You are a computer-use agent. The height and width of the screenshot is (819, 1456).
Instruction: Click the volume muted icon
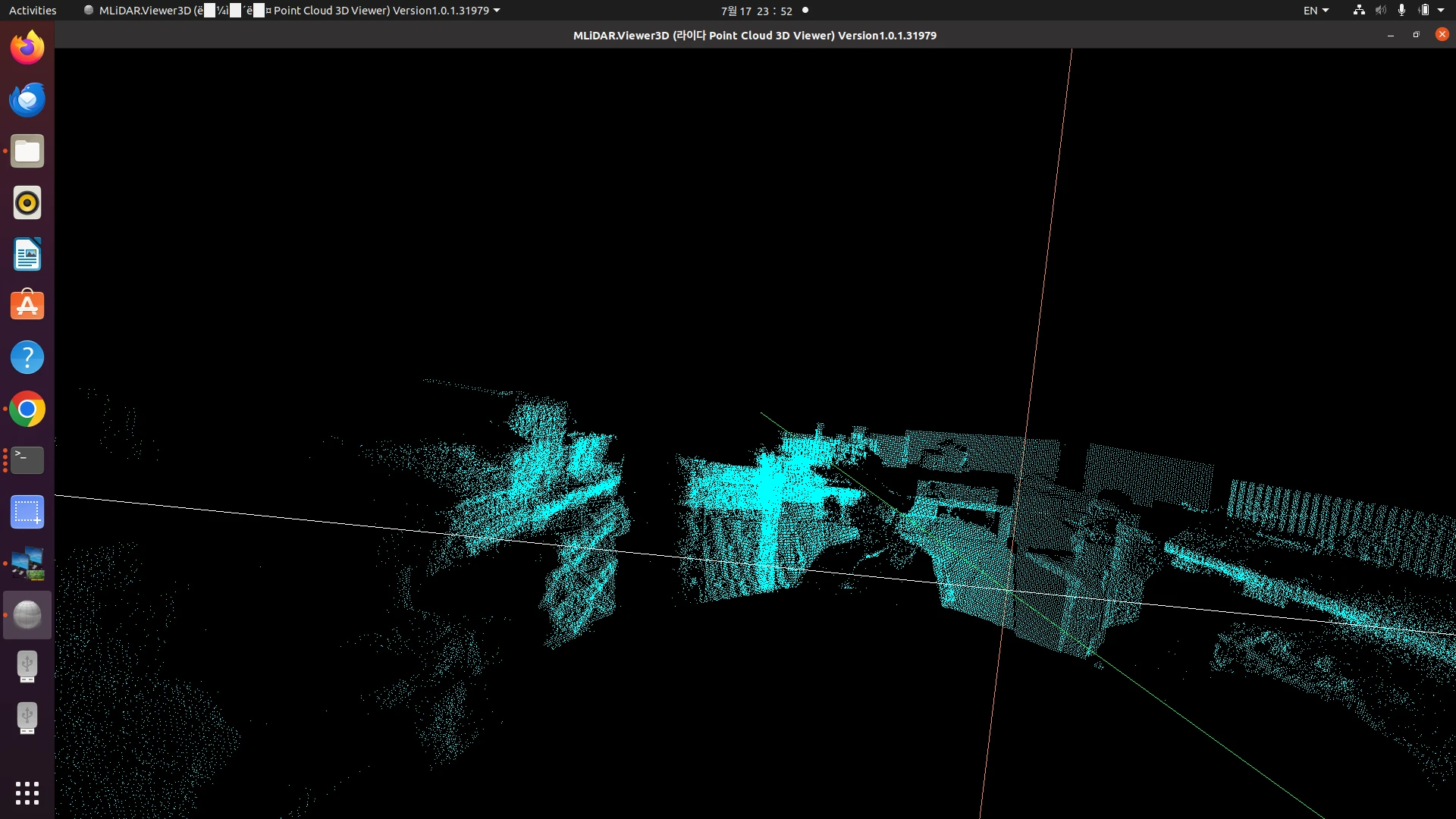[x=1380, y=11]
